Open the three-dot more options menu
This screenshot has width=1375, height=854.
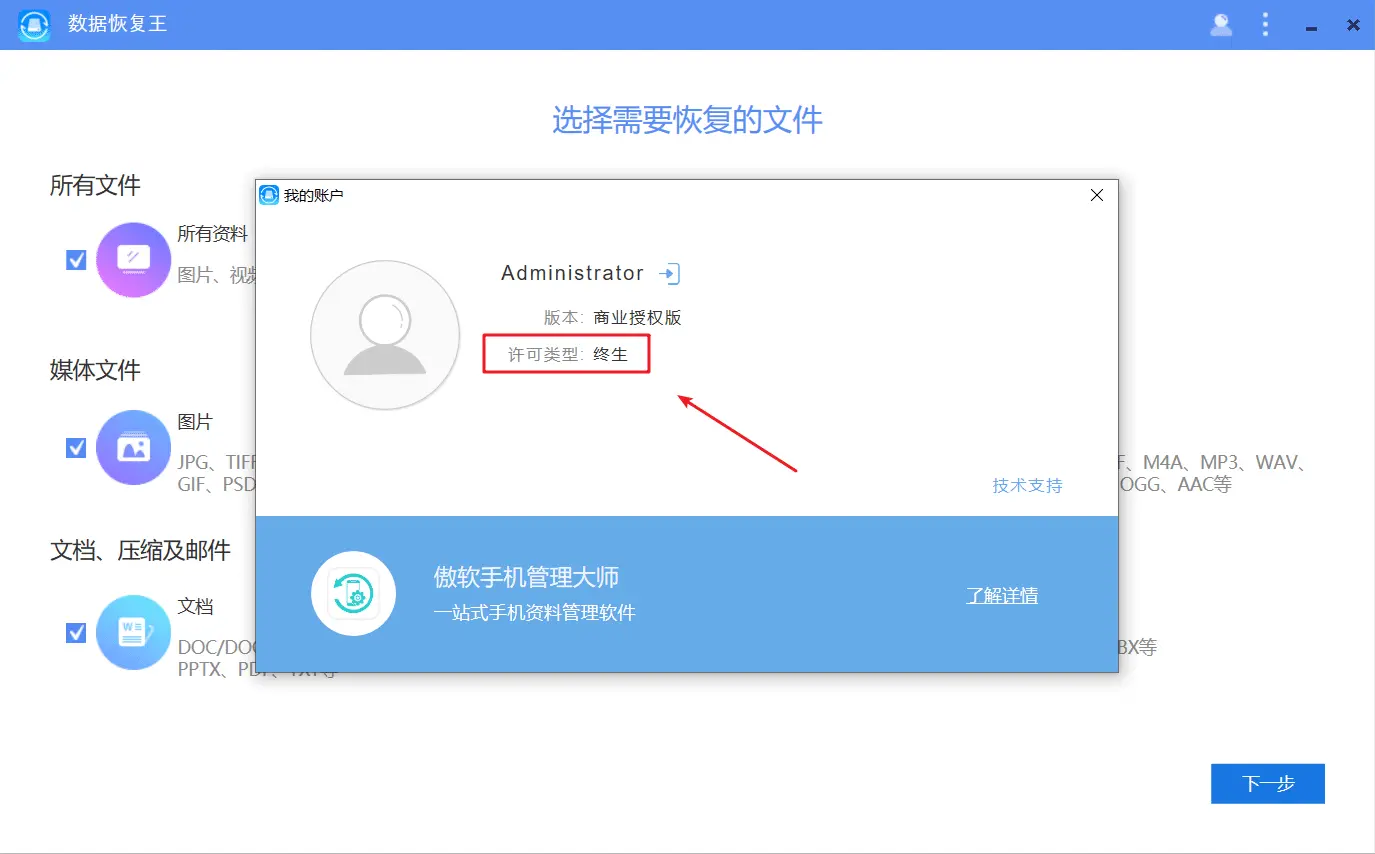[1265, 25]
